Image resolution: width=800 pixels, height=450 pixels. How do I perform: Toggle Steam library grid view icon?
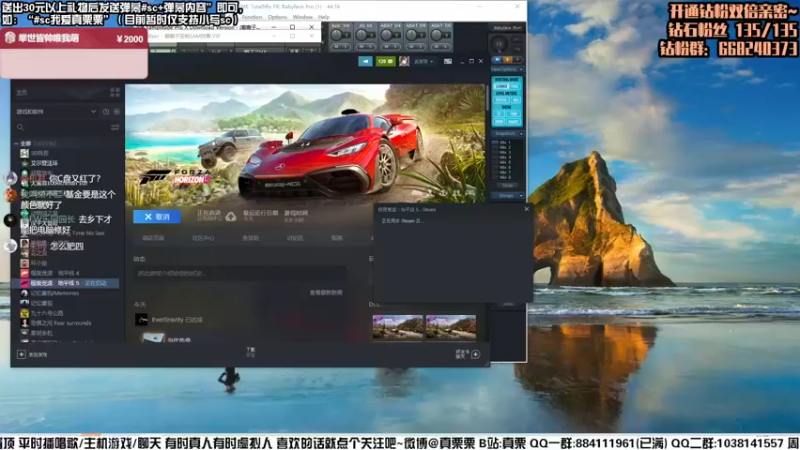(115, 92)
